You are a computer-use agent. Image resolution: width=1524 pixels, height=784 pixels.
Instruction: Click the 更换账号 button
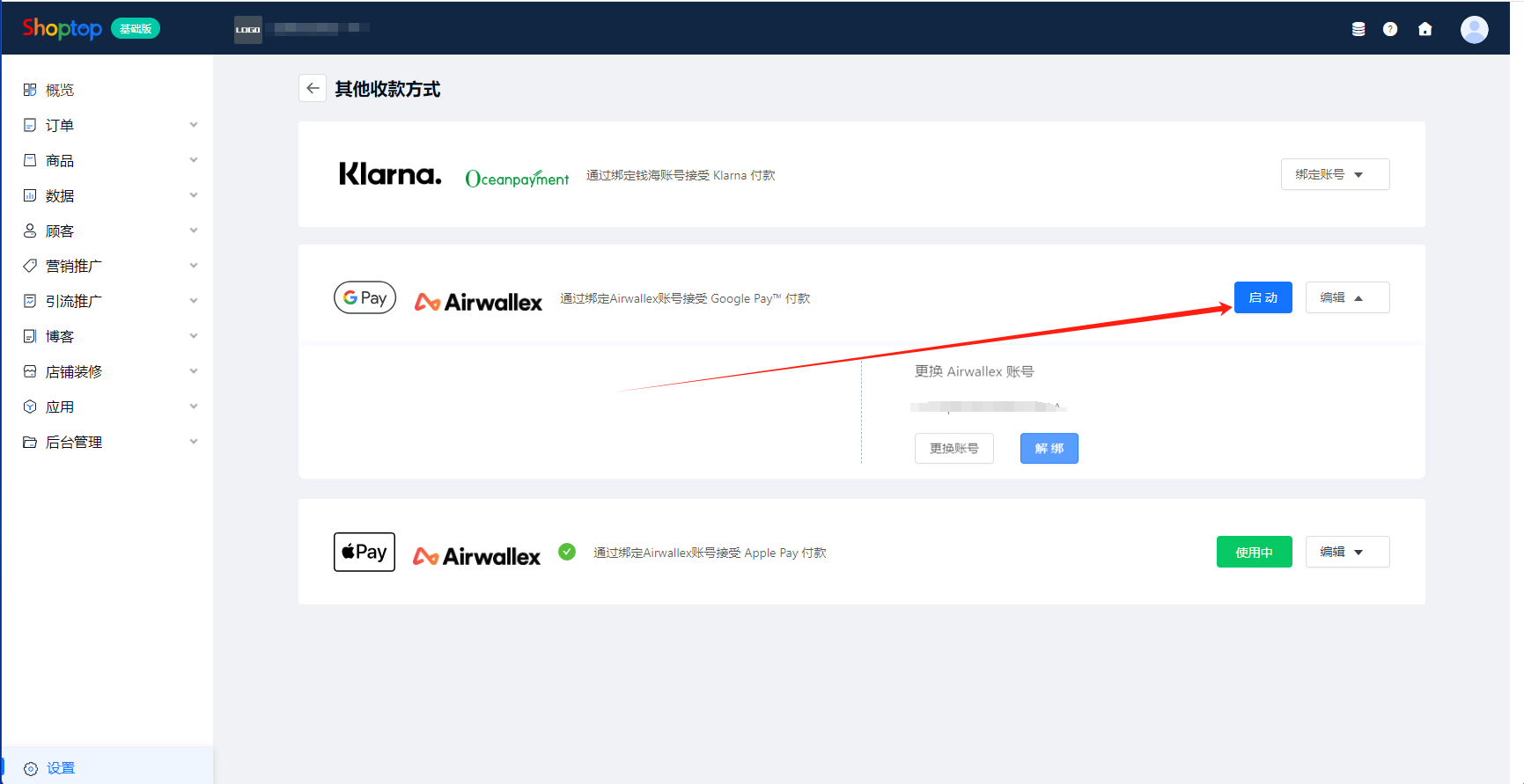point(953,448)
